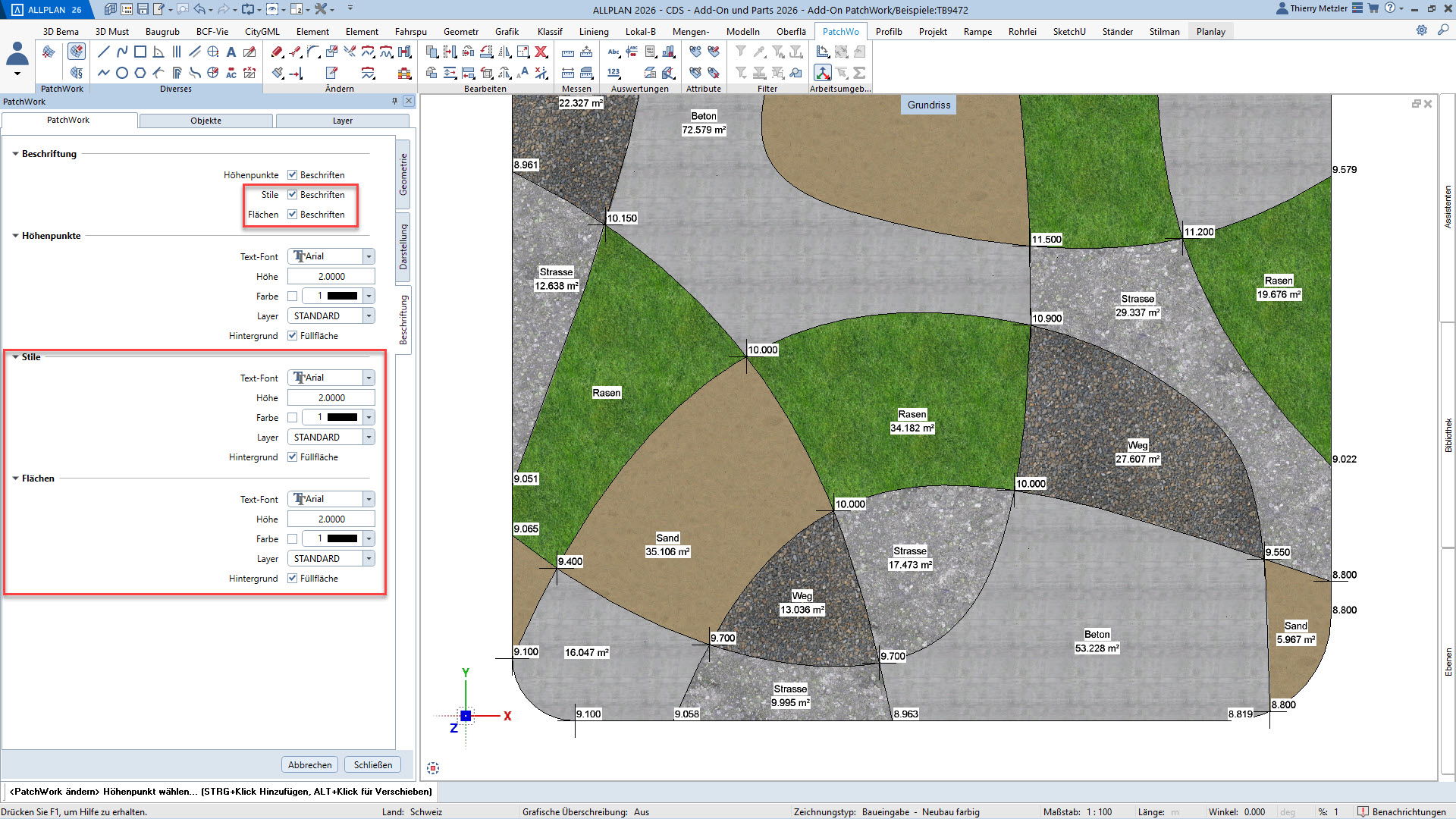Screen dimensions: 1456x819
Task: Switch to the Objekte tab
Action: (x=206, y=121)
